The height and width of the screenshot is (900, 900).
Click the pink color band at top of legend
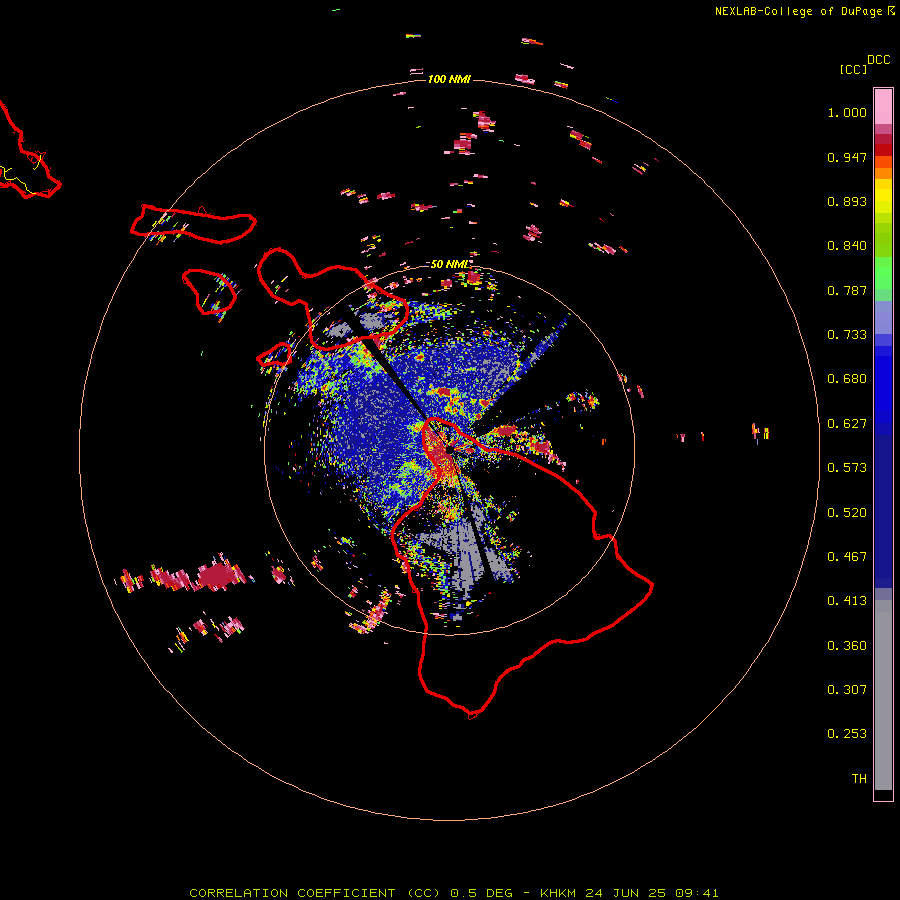883,107
